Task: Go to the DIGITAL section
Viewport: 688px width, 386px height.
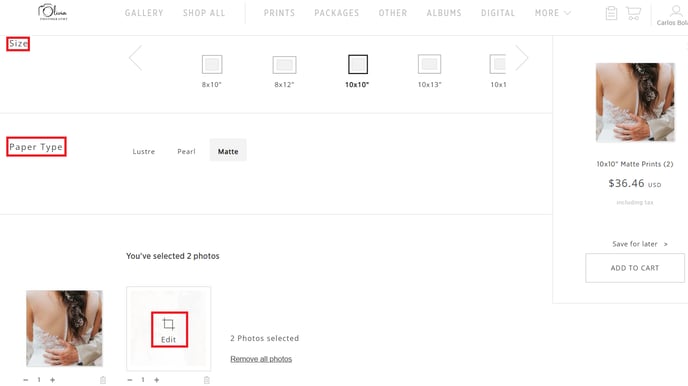Action: [x=498, y=13]
